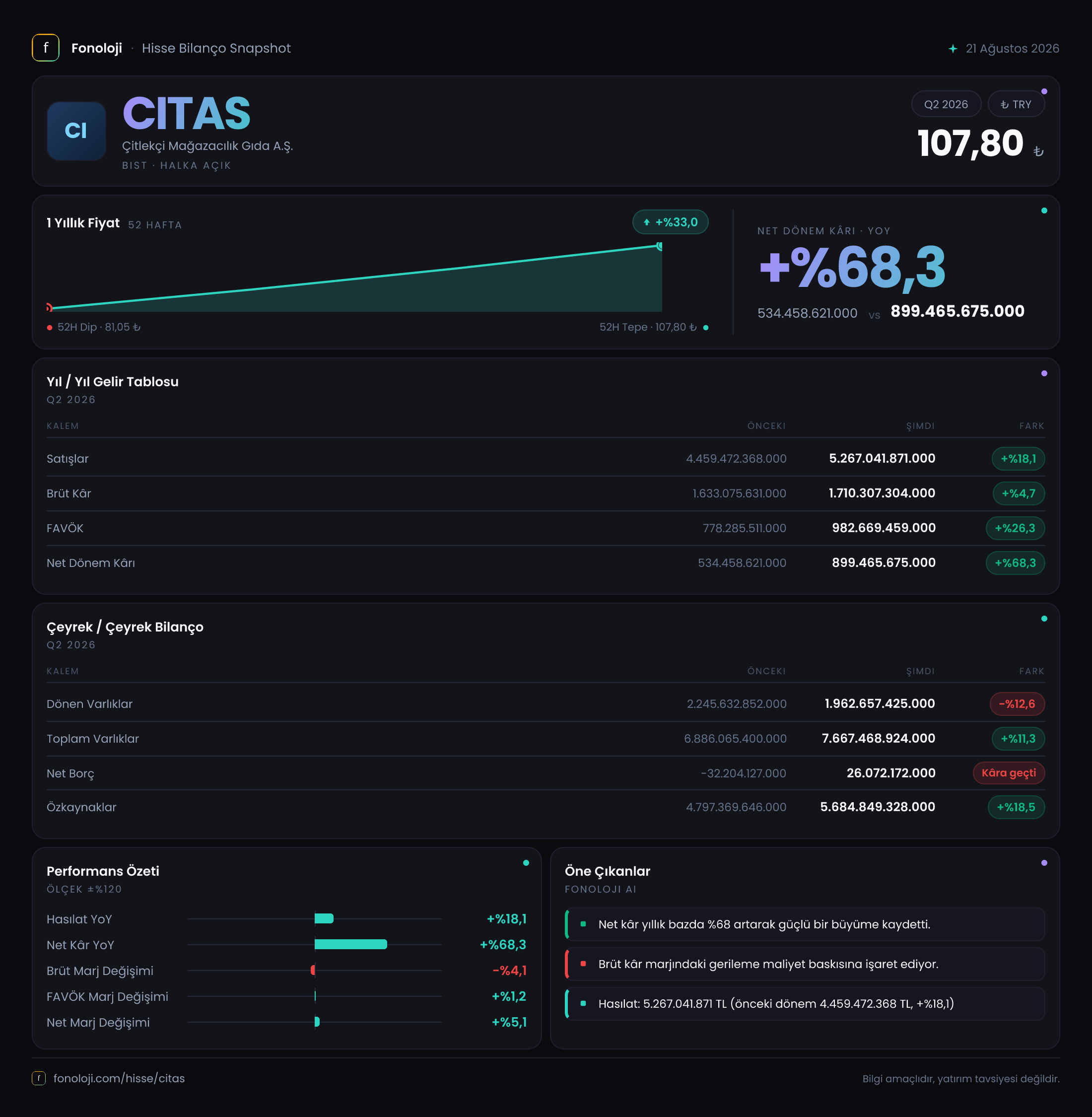
Task: Click the Dönen Varlıklar -%12,6 badge
Action: 1017,704
